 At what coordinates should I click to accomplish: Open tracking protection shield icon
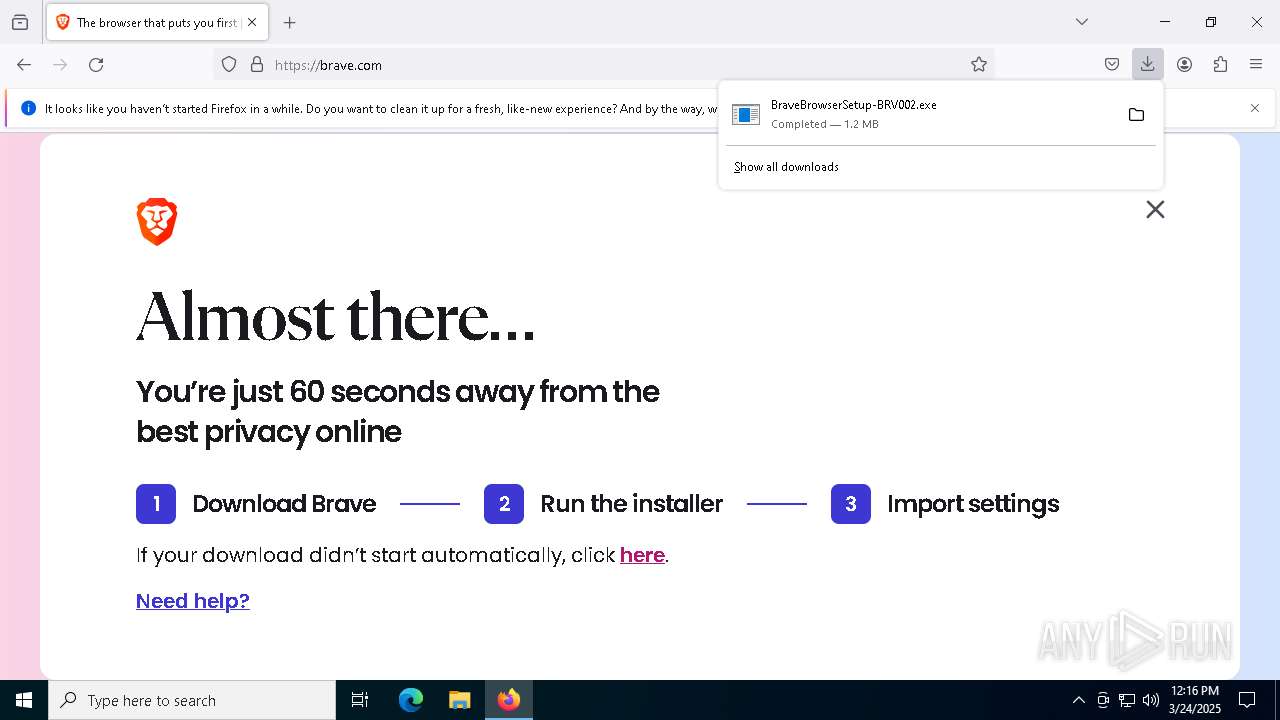229,65
